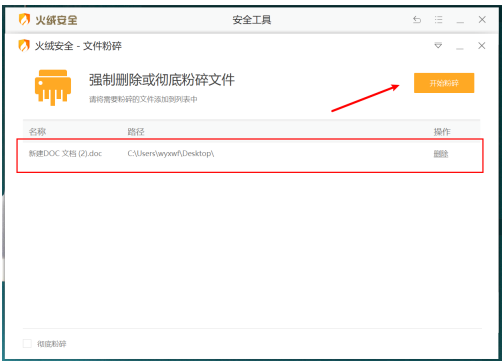Click the 火绒安全 logo in 安全工具 title bar
Screen dimensions: 504x363
48,20
